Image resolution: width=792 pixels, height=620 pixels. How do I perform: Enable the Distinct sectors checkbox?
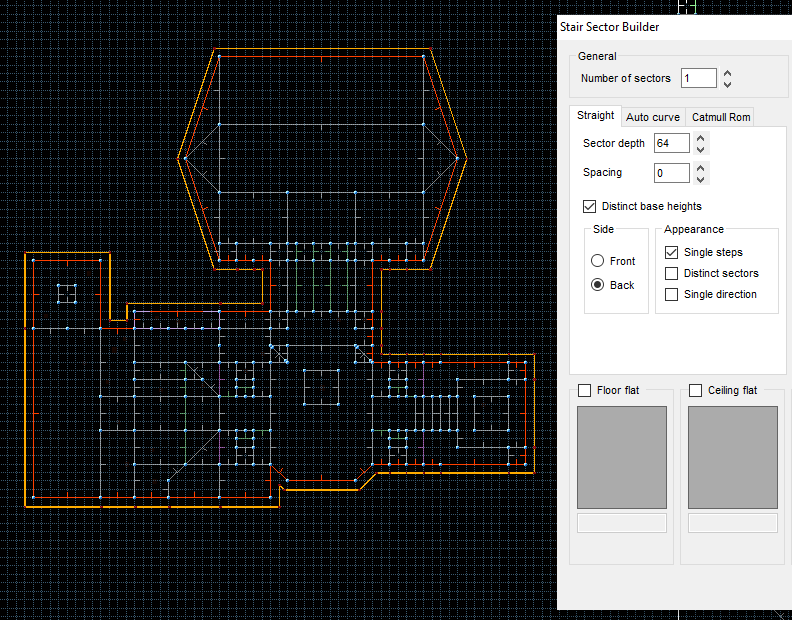(671, 273)
